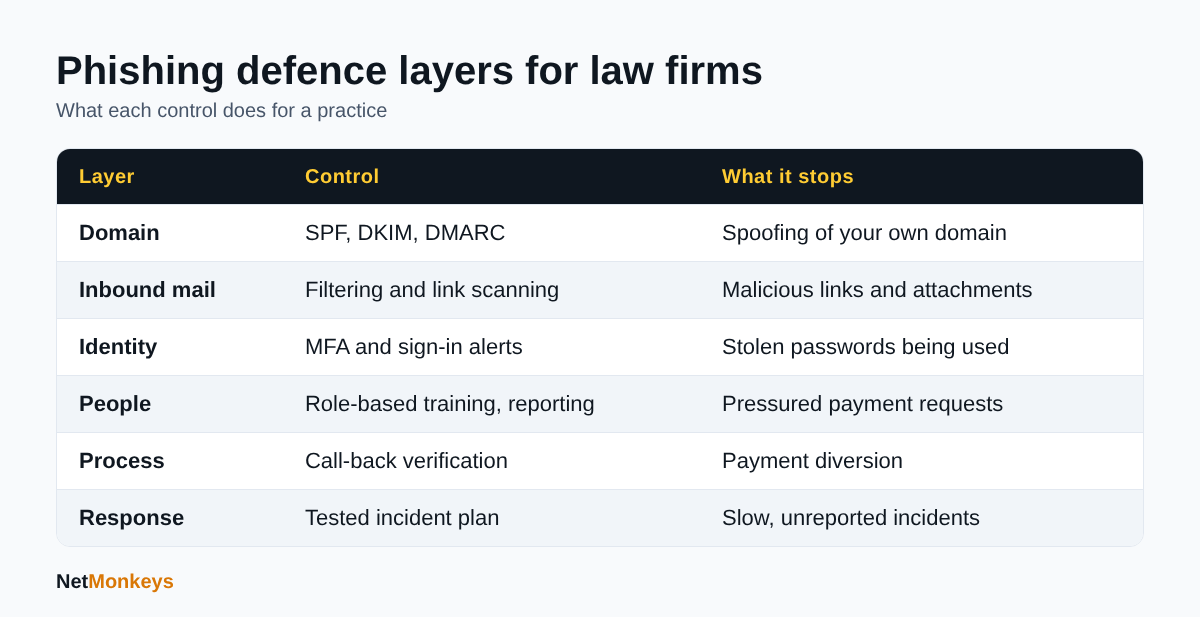Select the "Layer" column header
The height and width of the screenshot is (617, 1200).
point(107,176)
